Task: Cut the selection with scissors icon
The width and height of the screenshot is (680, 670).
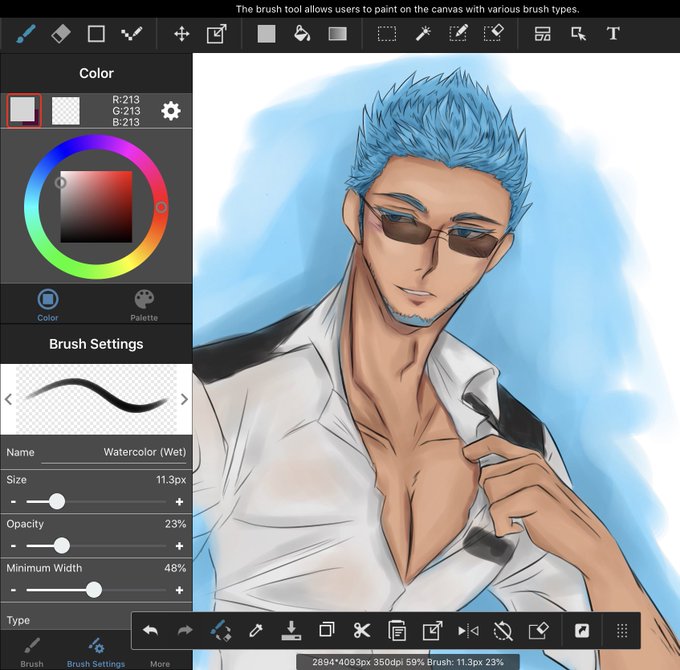Action: pos(362,631)
